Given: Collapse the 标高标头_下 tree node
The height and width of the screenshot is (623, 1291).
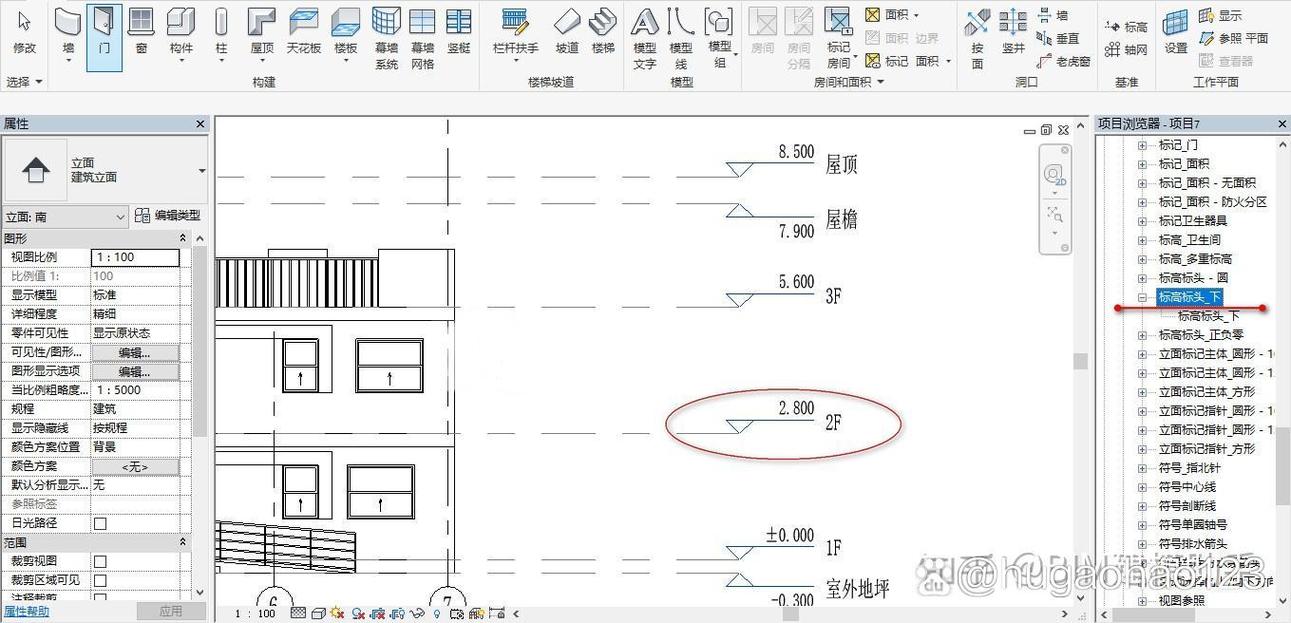Looking at the screenshot, I should (x=1142, y=297).
